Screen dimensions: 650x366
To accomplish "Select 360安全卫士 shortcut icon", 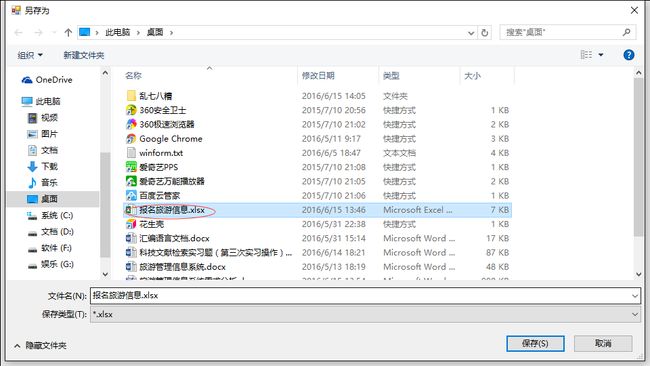I will pos(131,110).
